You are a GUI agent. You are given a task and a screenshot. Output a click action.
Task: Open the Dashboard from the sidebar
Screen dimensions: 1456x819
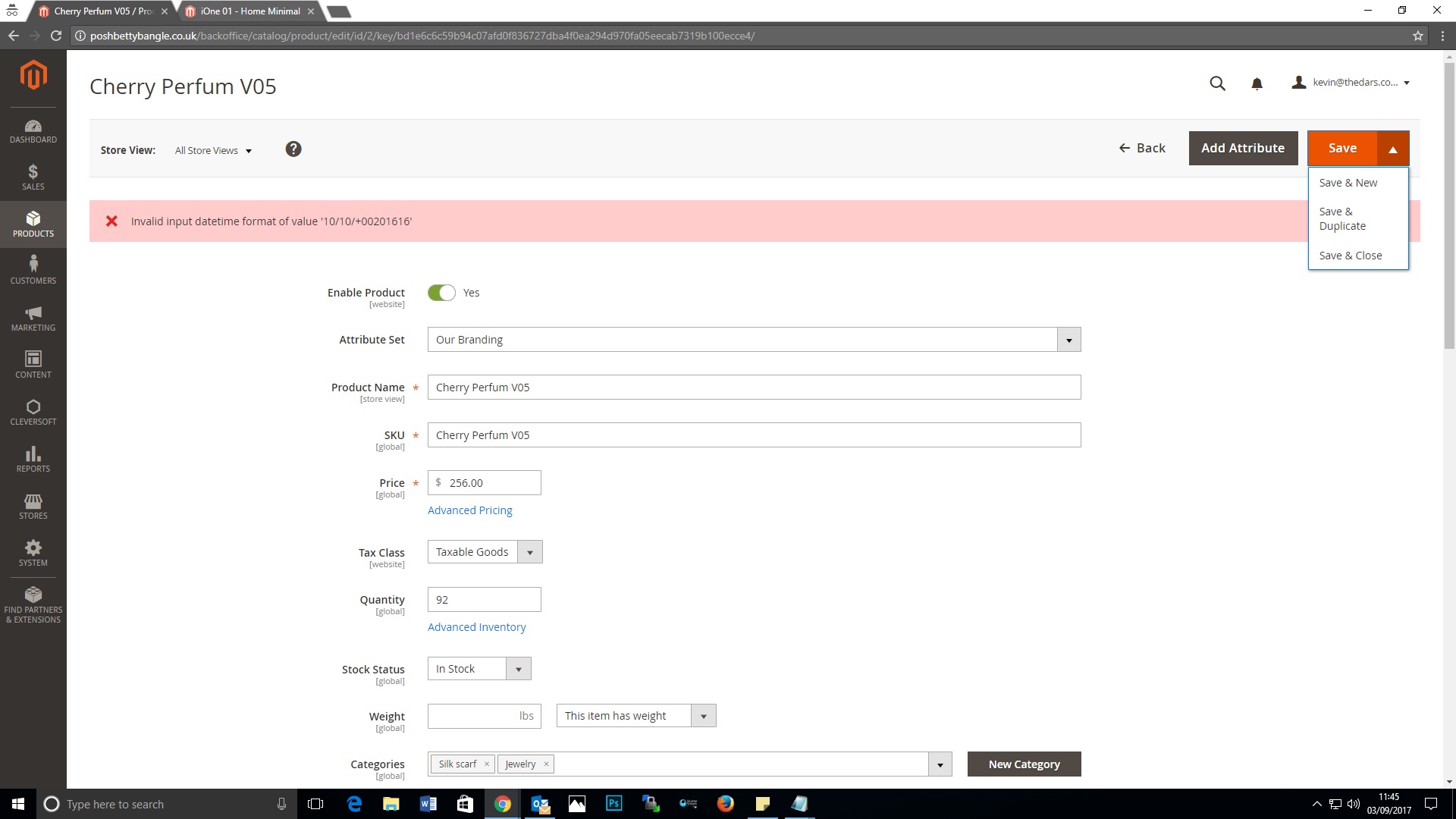point(33,130)
